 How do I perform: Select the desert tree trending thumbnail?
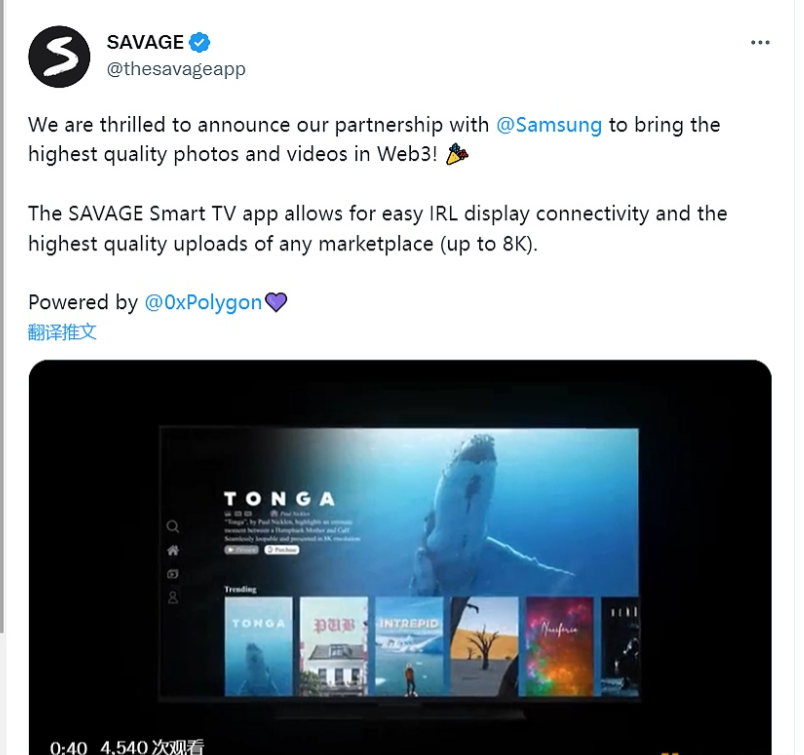point(485,646)
